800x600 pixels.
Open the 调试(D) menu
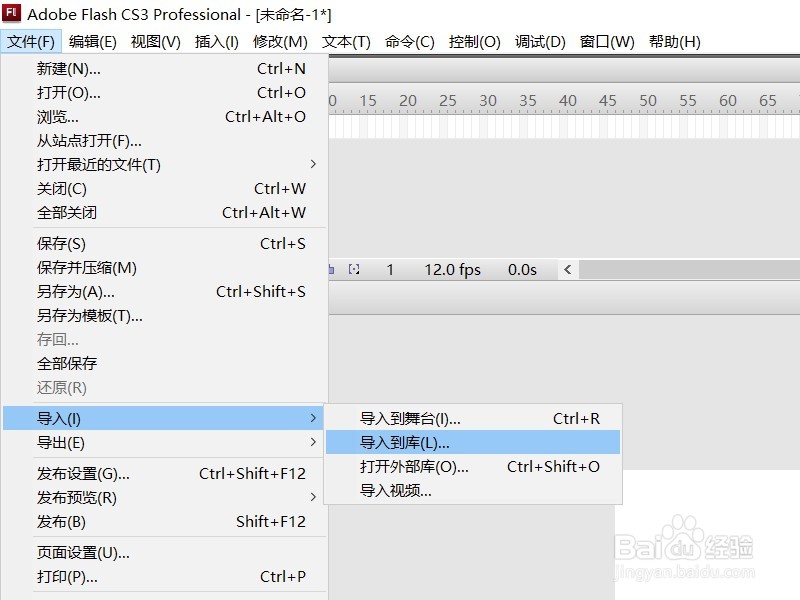(540, 41)
